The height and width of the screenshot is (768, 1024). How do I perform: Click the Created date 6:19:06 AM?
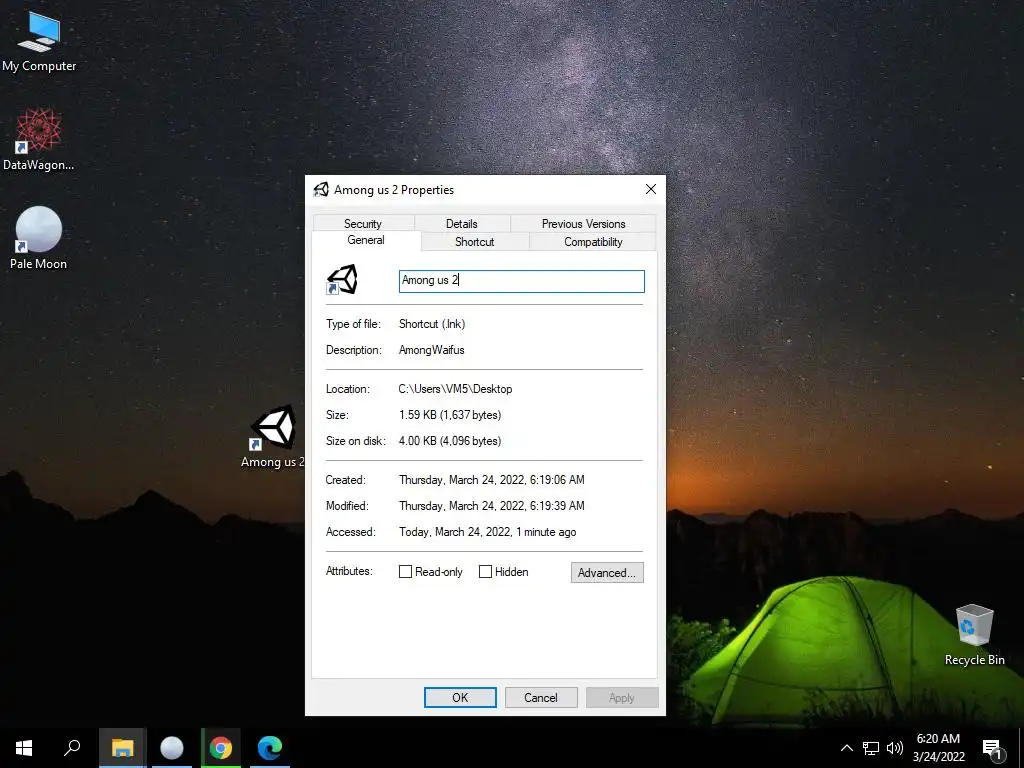(492, 479)
